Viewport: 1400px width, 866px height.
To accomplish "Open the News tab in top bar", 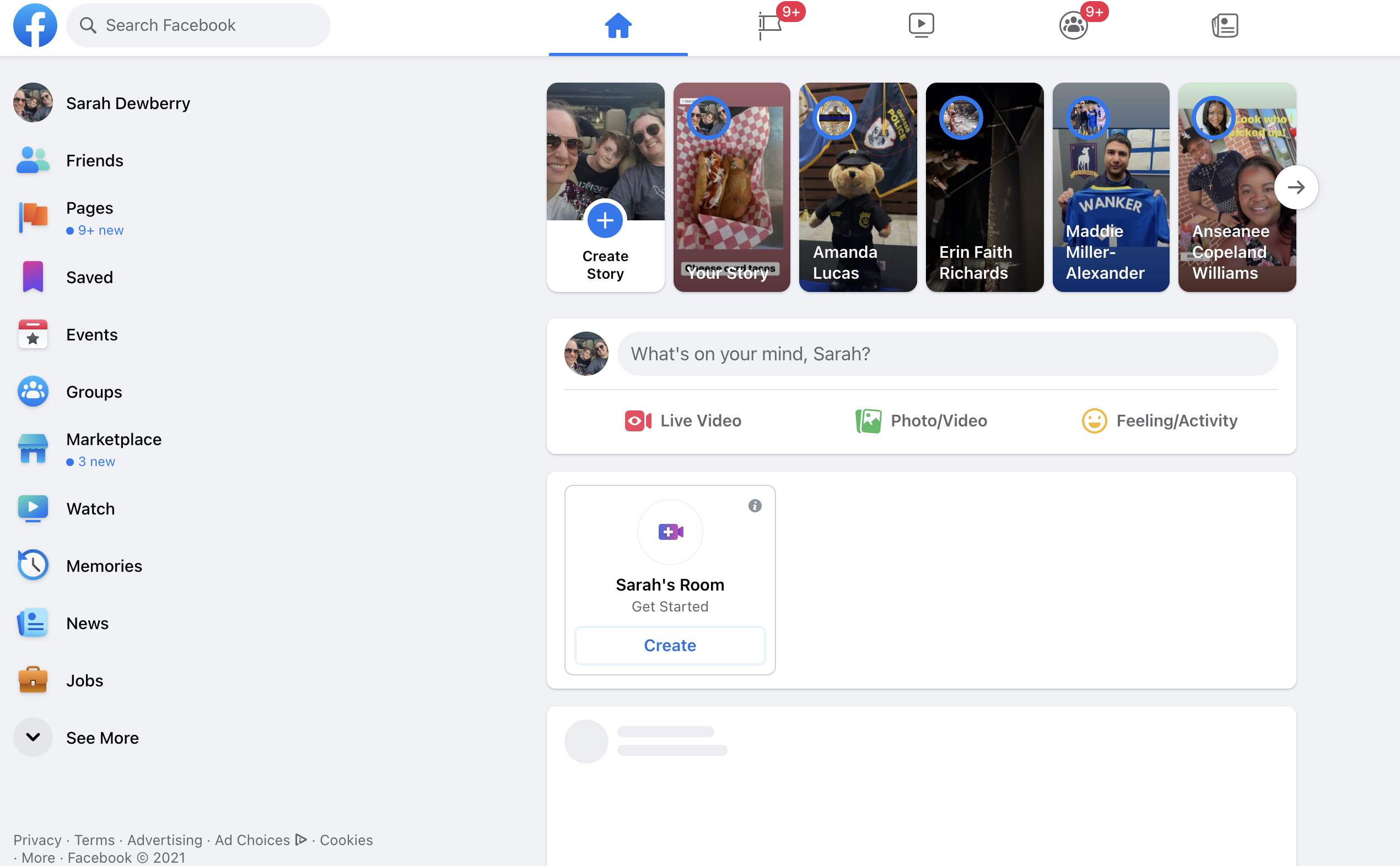I will [1225, 26].
